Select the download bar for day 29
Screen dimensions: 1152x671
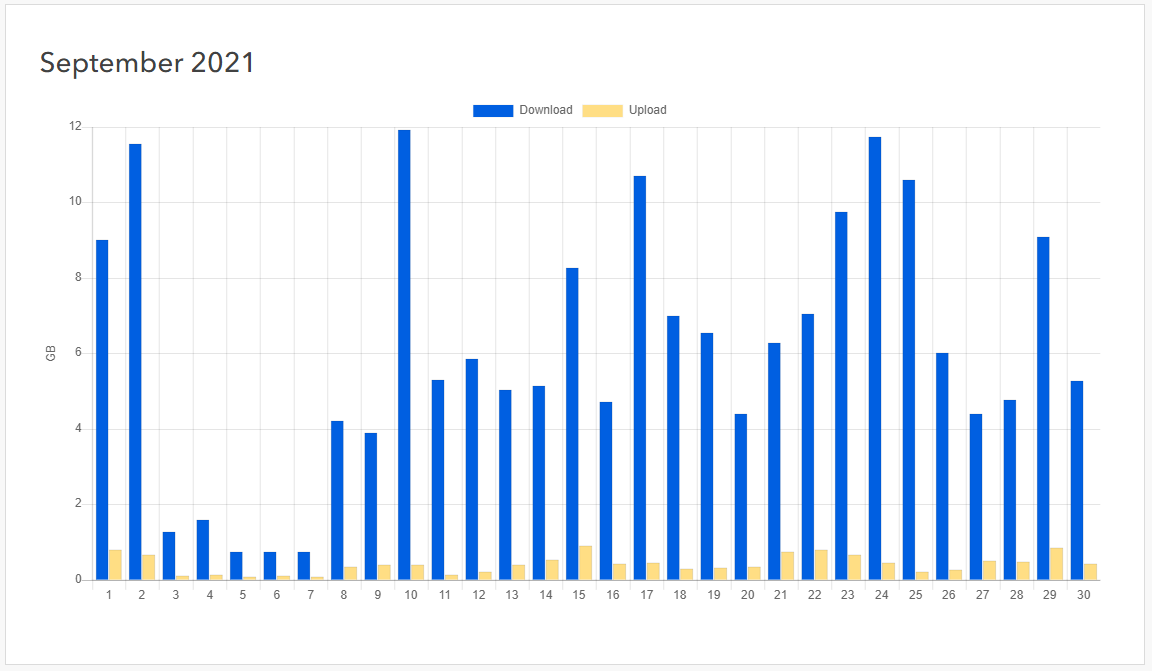tap(1043, 409)
